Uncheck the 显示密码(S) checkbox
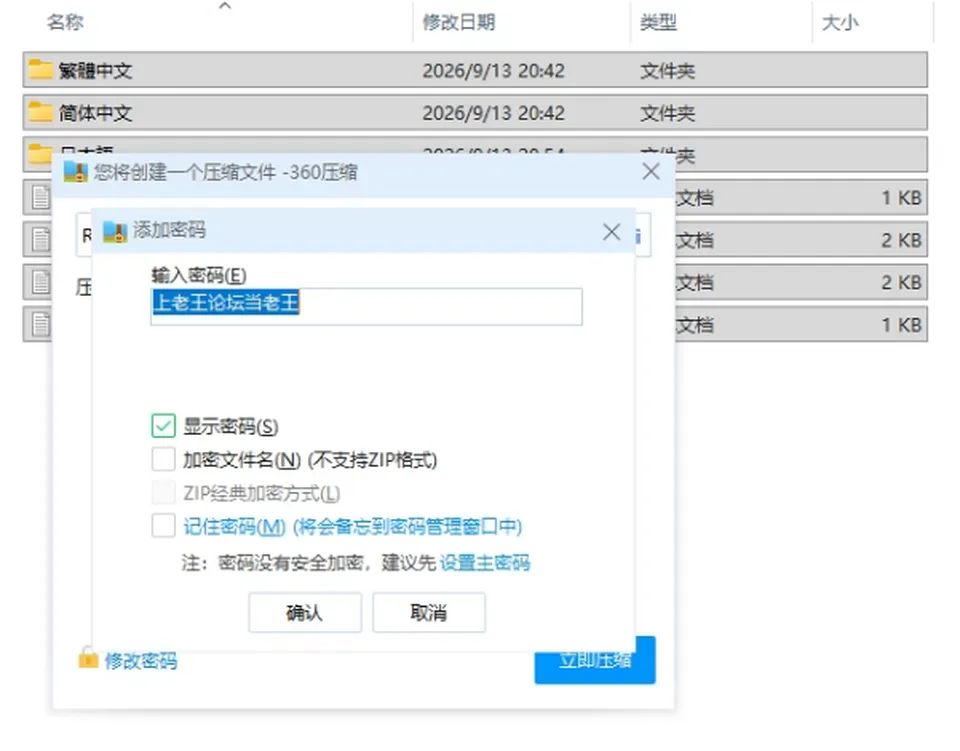960x751 pixels. pyautogui.click(x=163, y=426)
